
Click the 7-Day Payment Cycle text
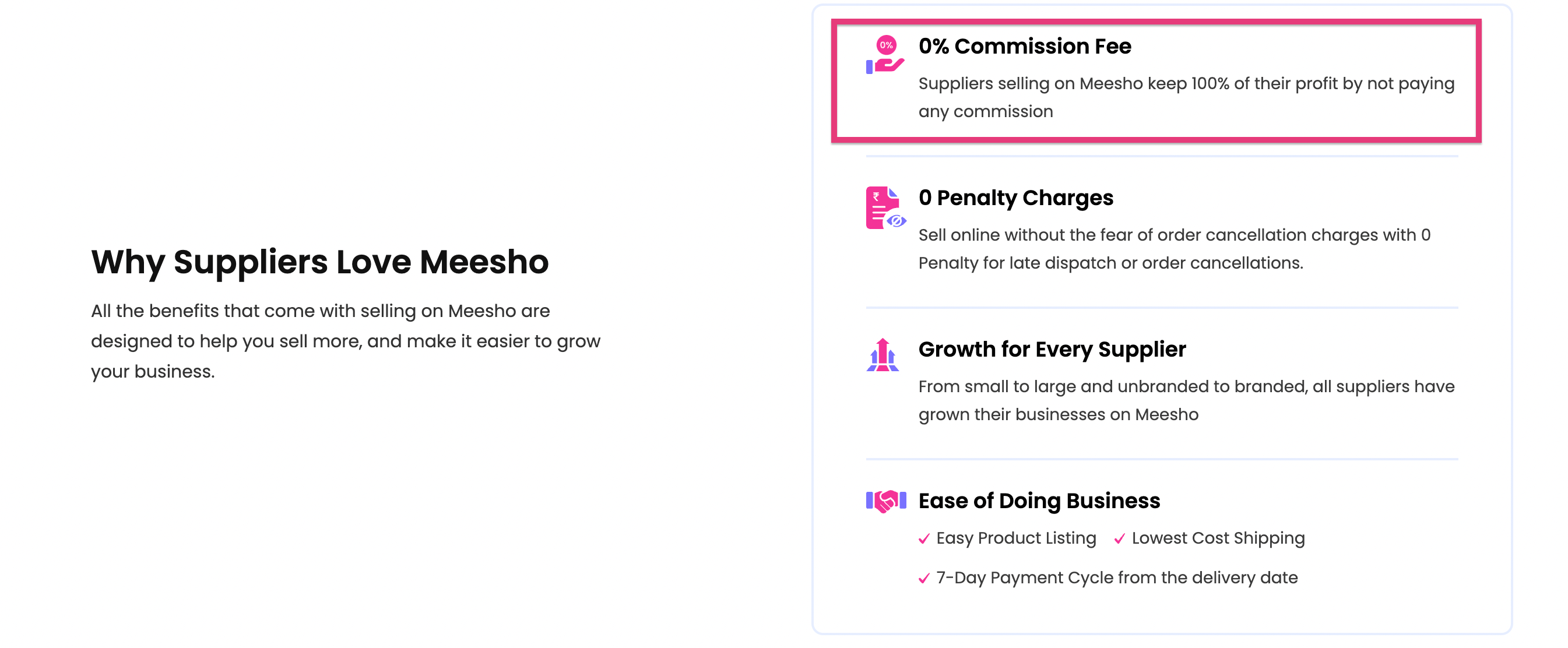click(x=1116, y=578)
